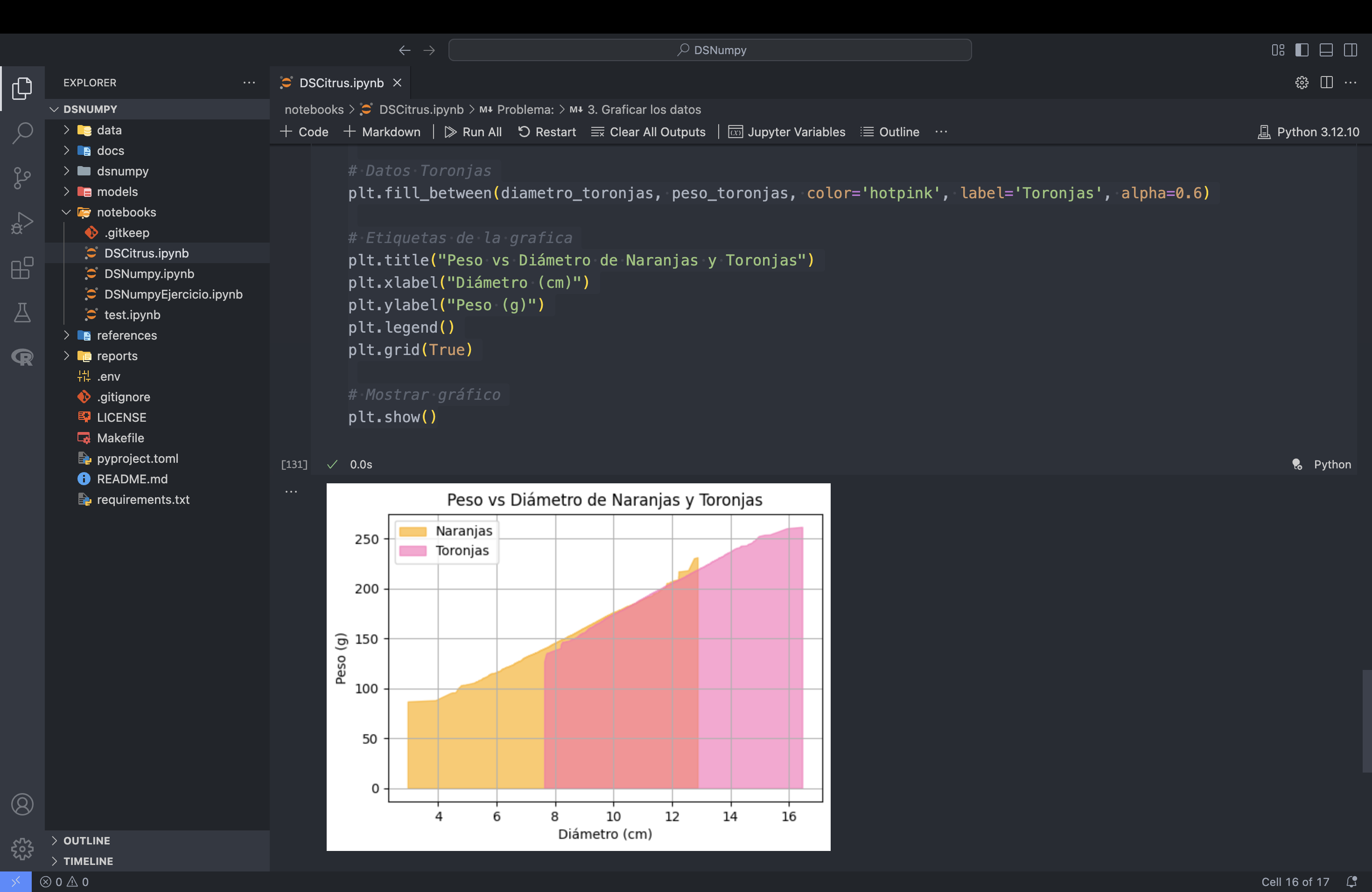Add a new Code cell
Image resolution: width=1372 pixels, height=892 pixels.
click(304, 132)
